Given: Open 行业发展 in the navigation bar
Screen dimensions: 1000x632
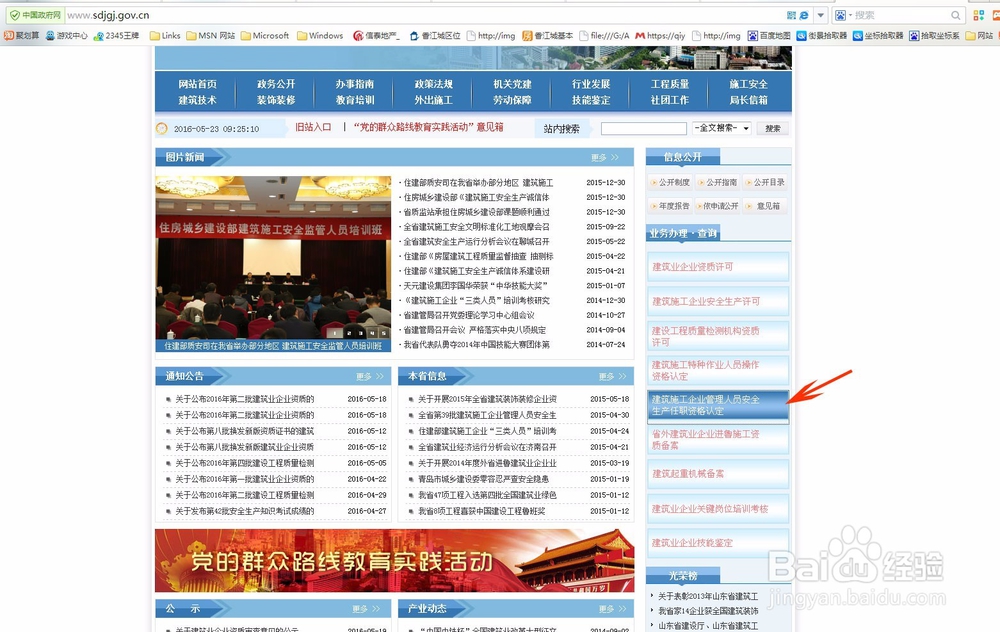Looking at the screenshot, I should click(x=591, y=84).
